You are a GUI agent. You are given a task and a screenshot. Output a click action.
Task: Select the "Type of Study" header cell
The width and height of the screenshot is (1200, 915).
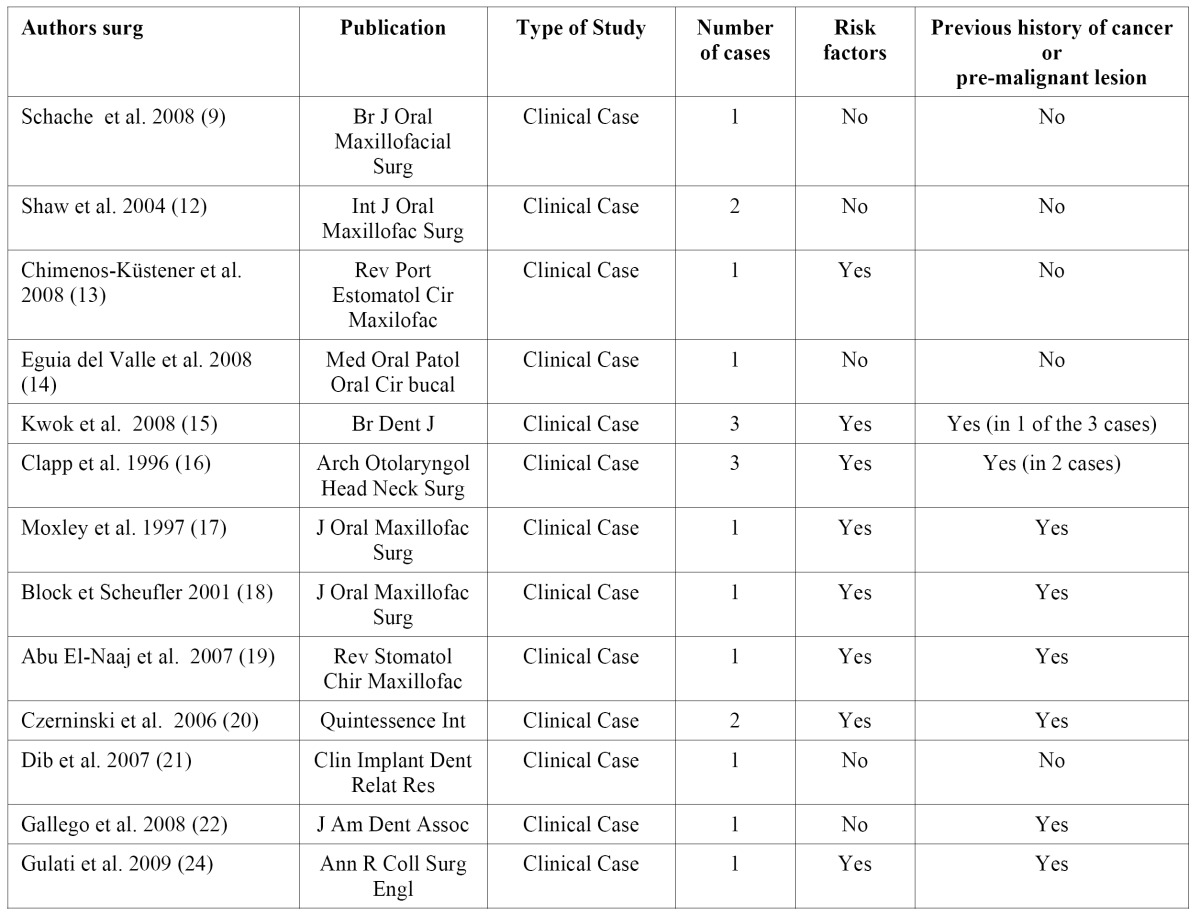click(x=580, y=28)
